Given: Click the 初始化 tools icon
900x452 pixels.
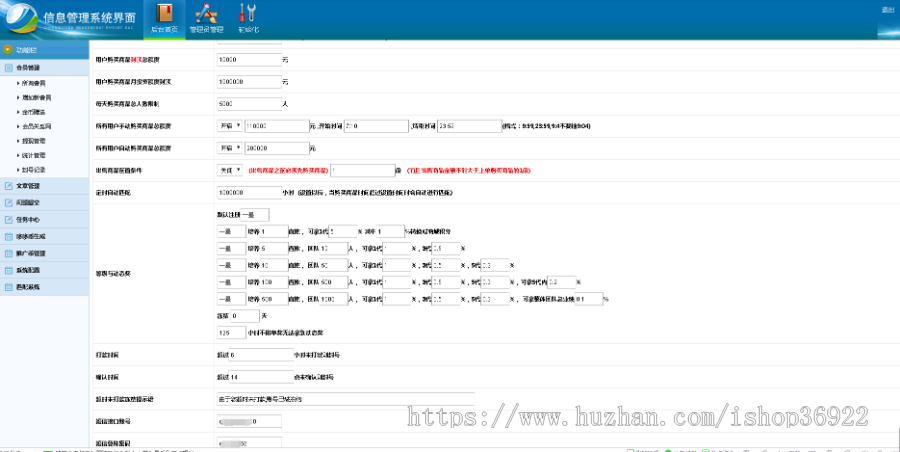Looking at the screenshot, I should [x=248, y=13].
